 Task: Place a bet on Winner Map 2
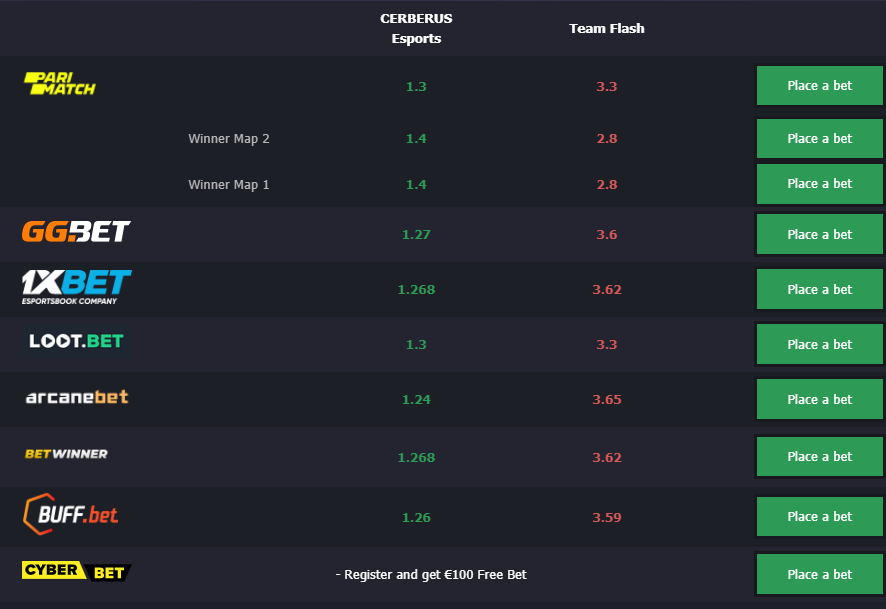click(x=819, y=138)
